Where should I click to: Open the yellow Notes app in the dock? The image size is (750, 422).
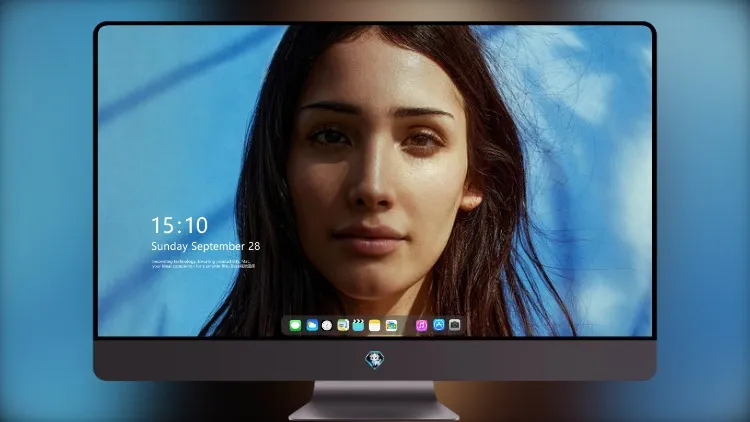click(375, 325)
